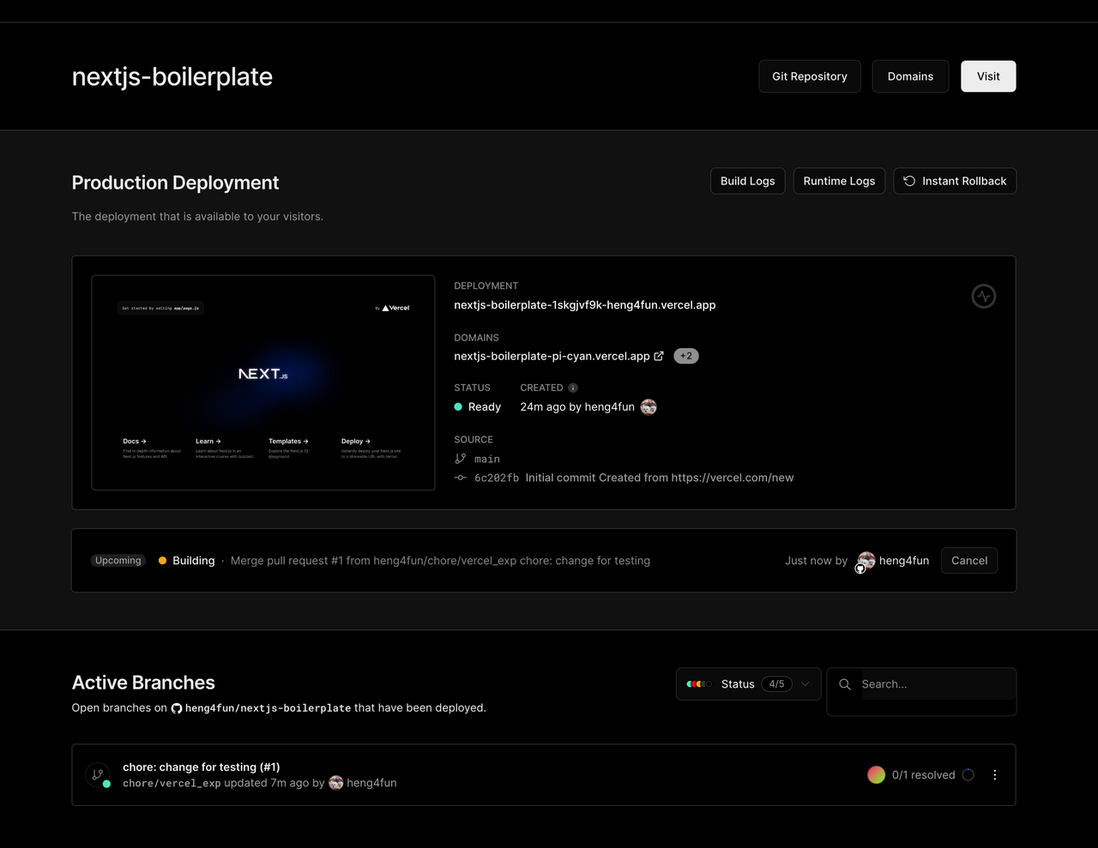Click the 4/5 status count badge

777,684
